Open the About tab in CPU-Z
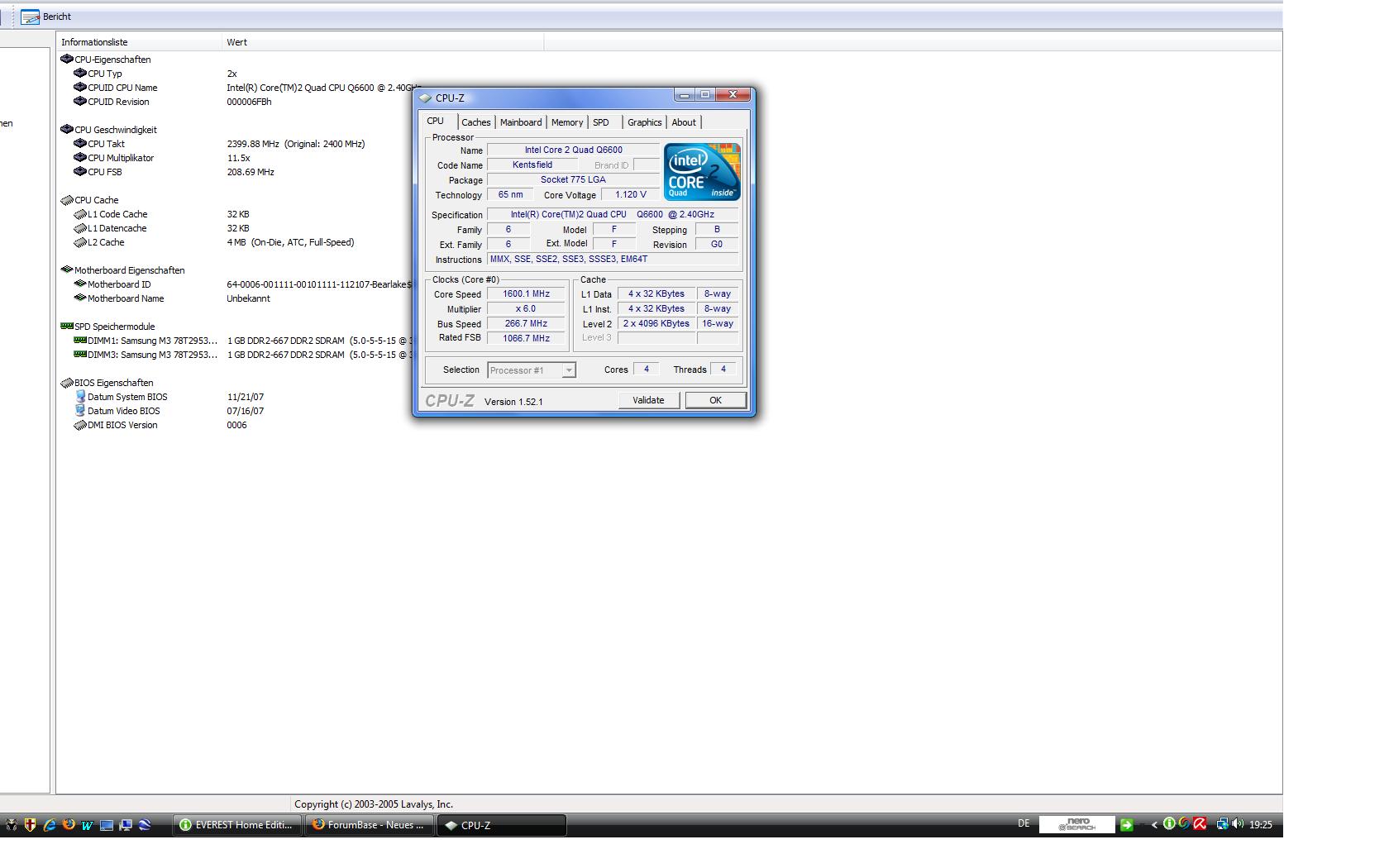 684,122
